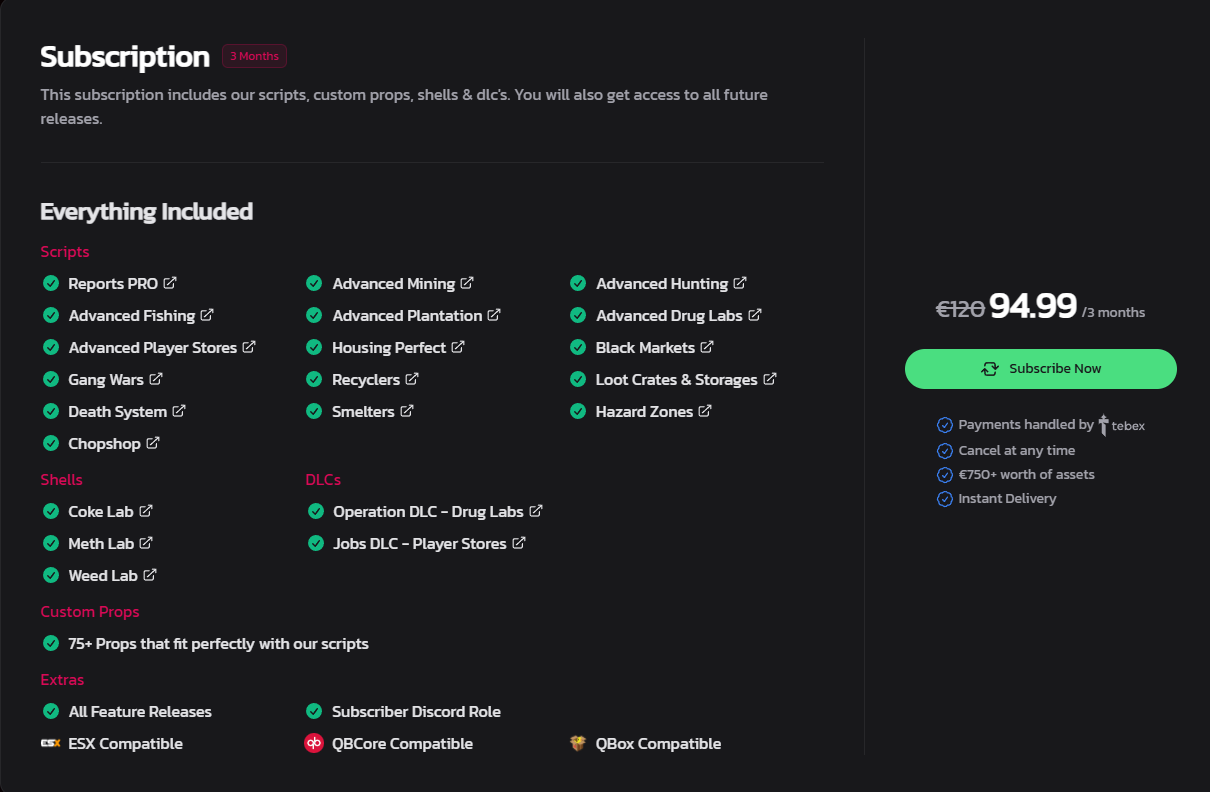Open external link icon beside Housing Perfect

[x=458, y=347]
